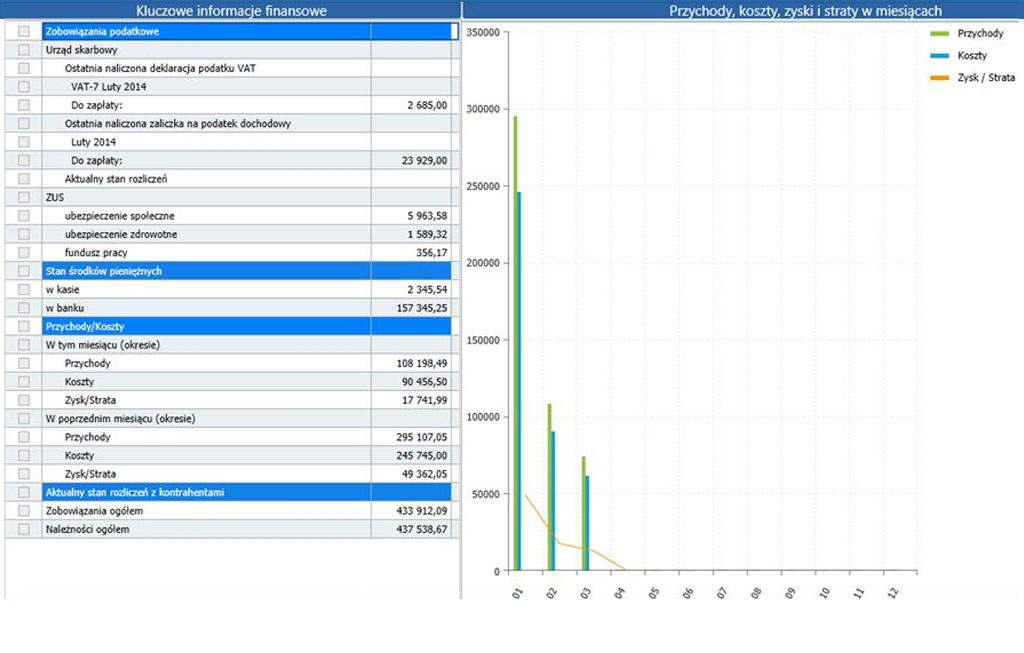Click value 5 963,58

427,215
